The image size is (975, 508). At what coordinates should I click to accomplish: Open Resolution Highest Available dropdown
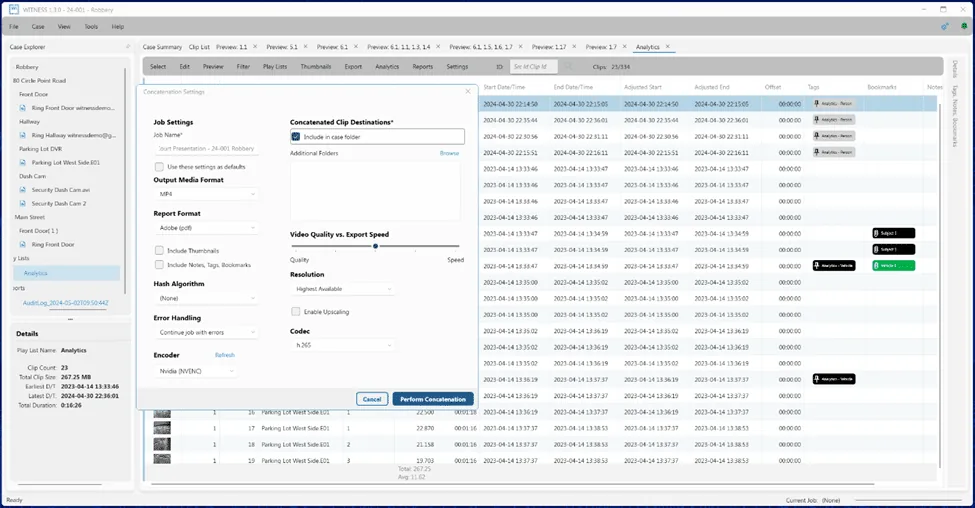tap(343, 289)
